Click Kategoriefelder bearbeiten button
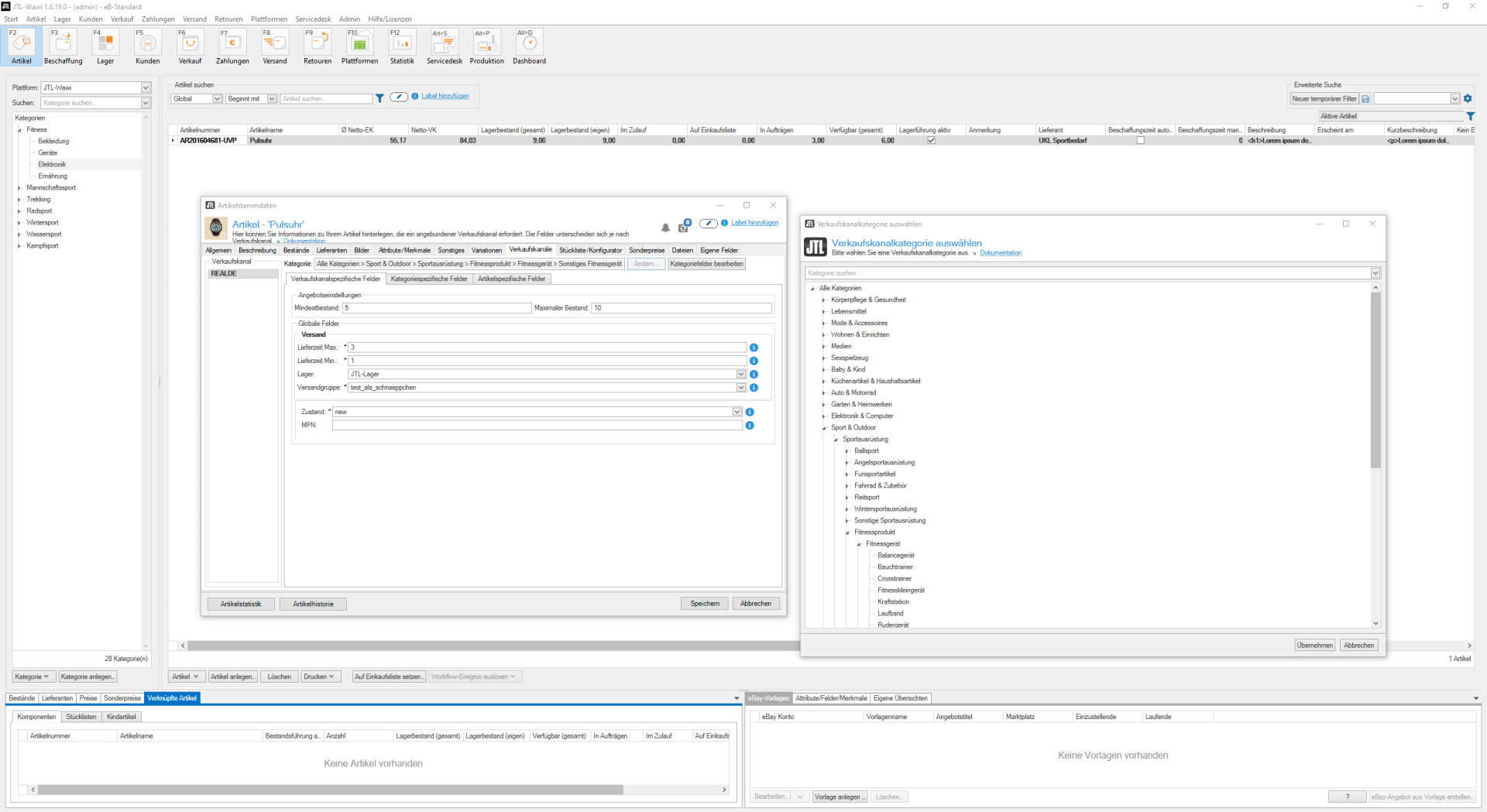The image size is (1487, 812). [706, 264]
